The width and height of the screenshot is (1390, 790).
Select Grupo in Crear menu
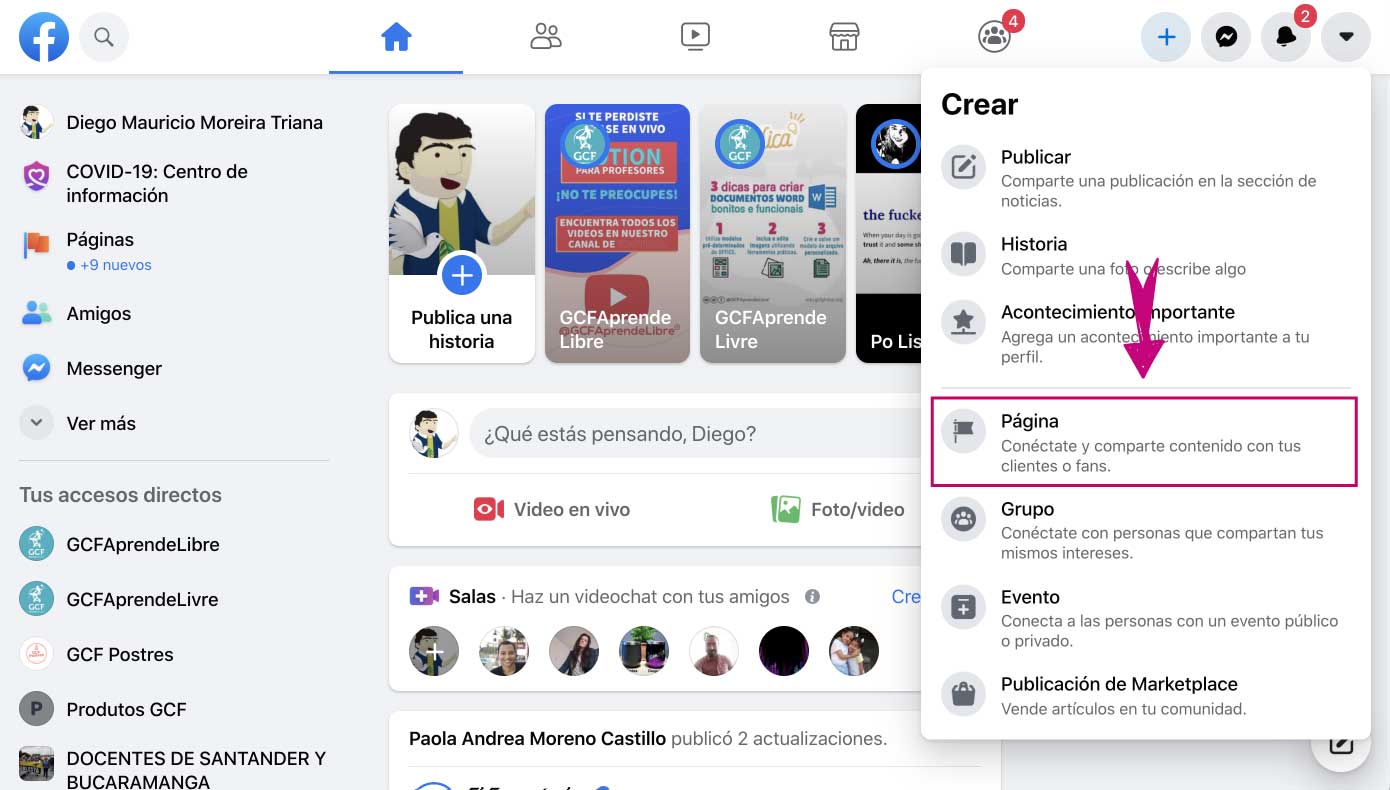(1145, 530)
